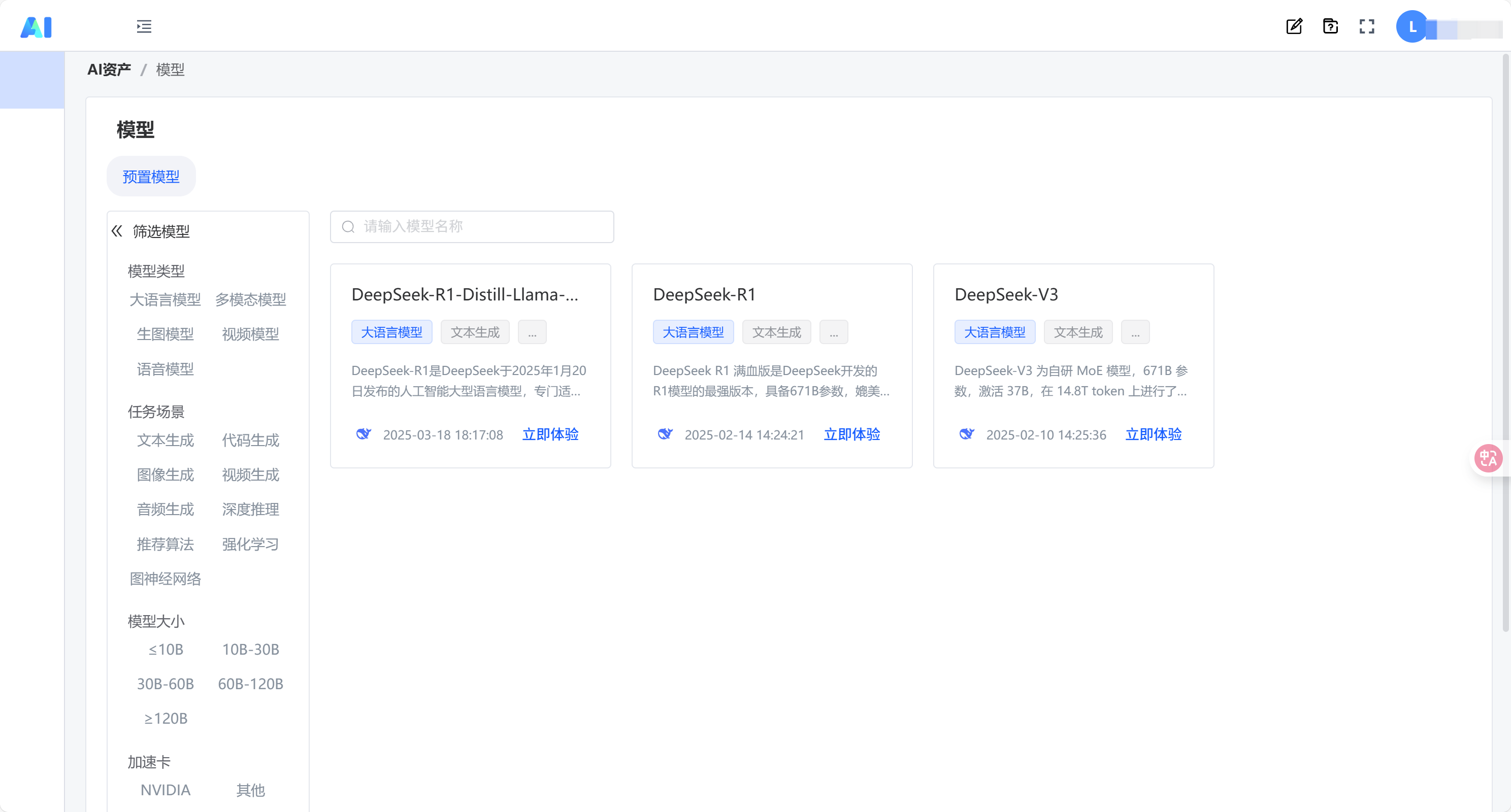The height and width of the screenshot is (812, 1511).
Task: Expand more tags on DeepSeek-V3 card
Action: (1135, 332)
